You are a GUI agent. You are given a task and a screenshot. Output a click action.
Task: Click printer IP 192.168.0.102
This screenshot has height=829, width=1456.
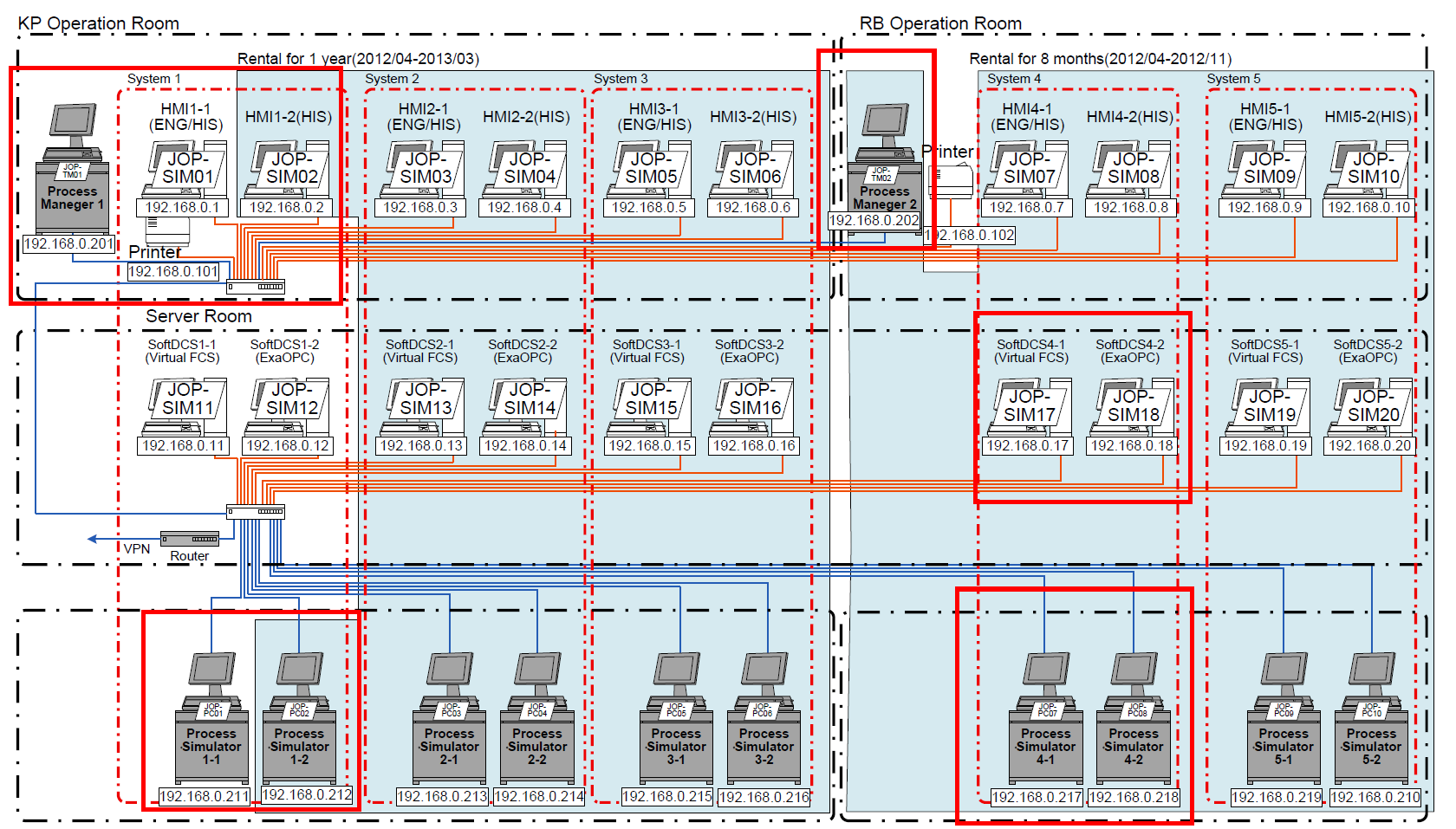(x=970, y=236)
